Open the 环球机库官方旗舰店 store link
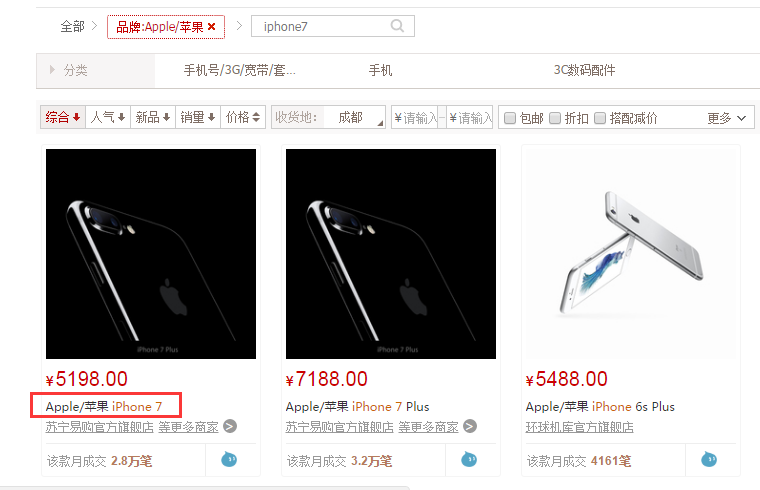Viewport: 760px width, 490px height. tap(580, 427)
